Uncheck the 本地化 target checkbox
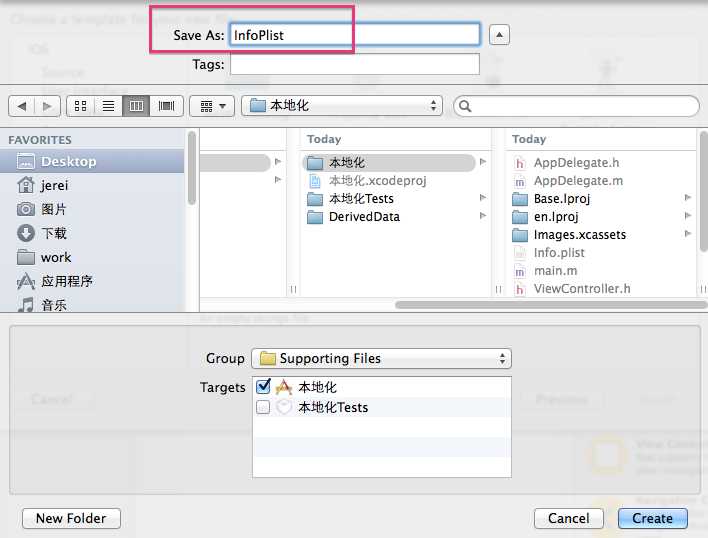Image resolution: width=708 pixels, height=538 pixels. tap(263, 387)
